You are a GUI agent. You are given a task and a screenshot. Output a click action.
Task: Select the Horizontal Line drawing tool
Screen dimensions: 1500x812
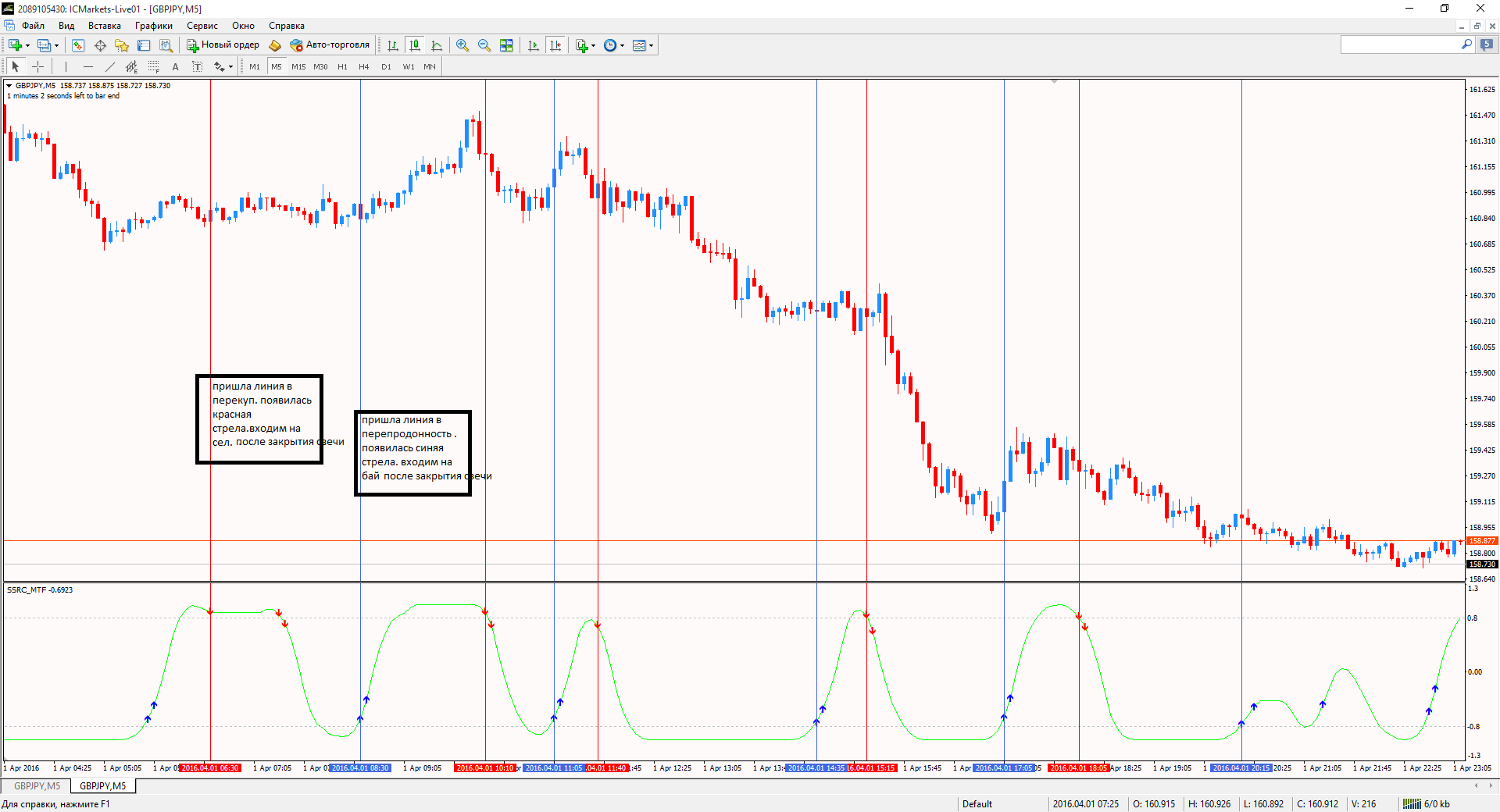[88, 66]
